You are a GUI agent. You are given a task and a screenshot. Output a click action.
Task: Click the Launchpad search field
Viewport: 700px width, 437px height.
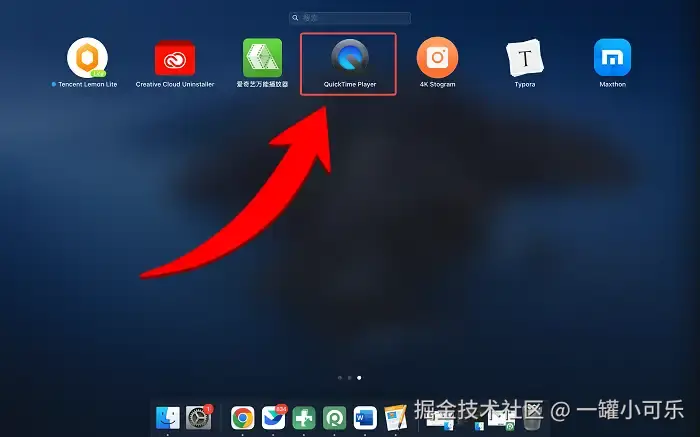point(350,18)
